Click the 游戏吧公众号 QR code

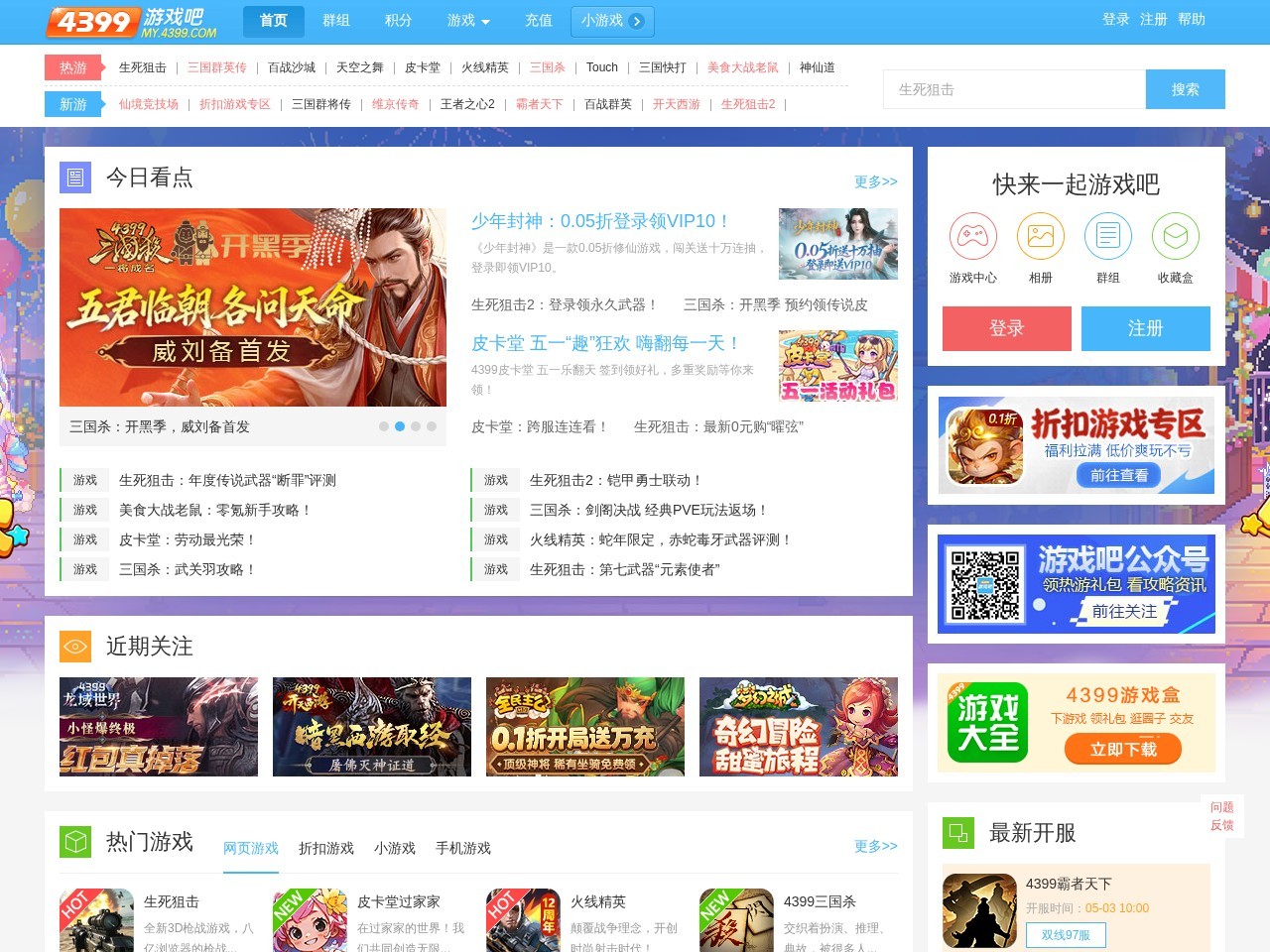[x=985, y=585]
